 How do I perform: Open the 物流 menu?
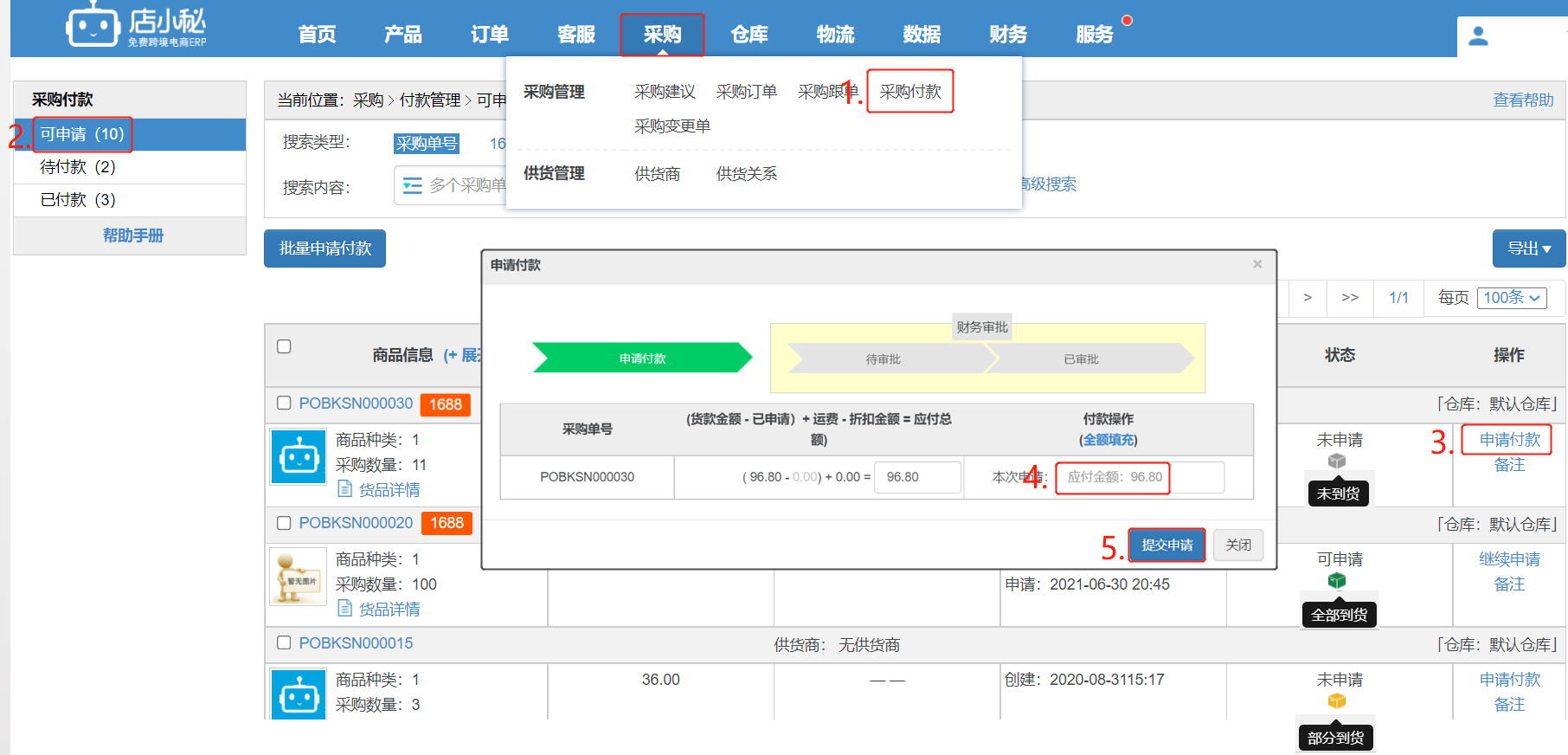tap(836, 35)
